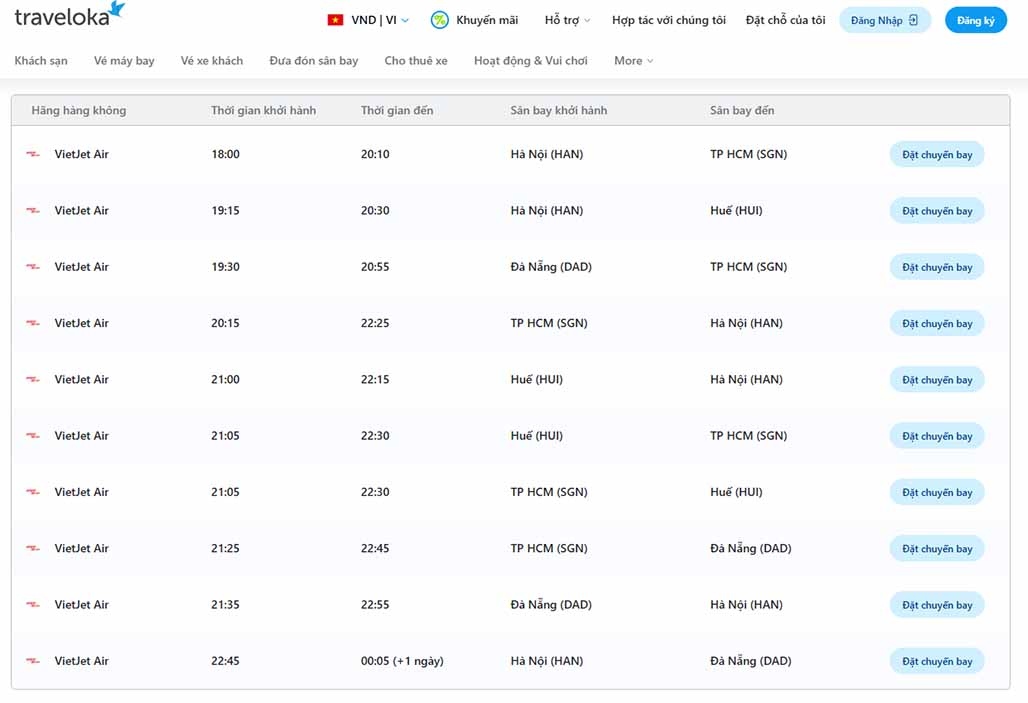Select the Vé máy bay tab
Viewport: 1028px width, 703px height.
pos(124,60)
